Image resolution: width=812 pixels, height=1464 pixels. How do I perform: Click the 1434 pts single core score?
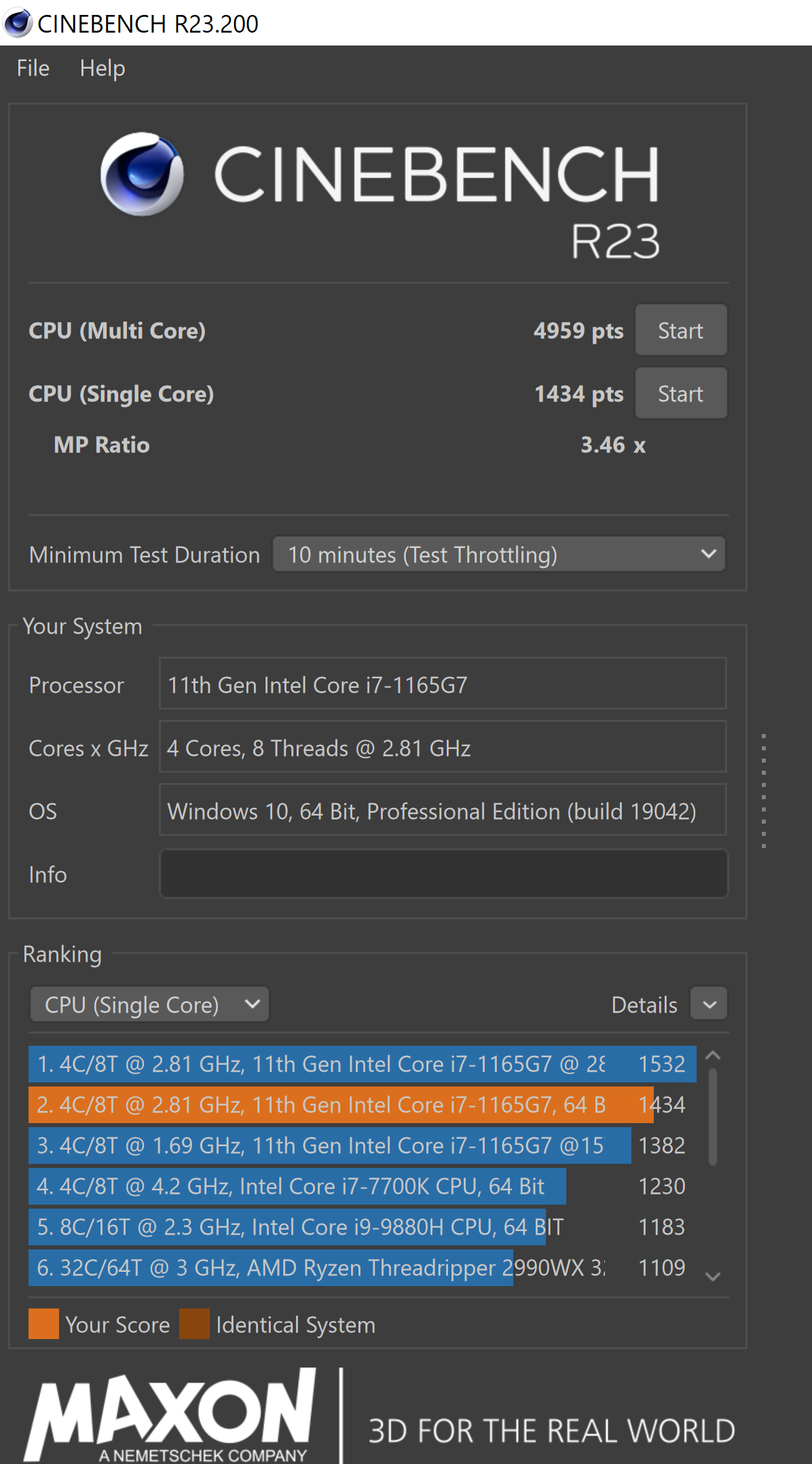click(579, 394)
